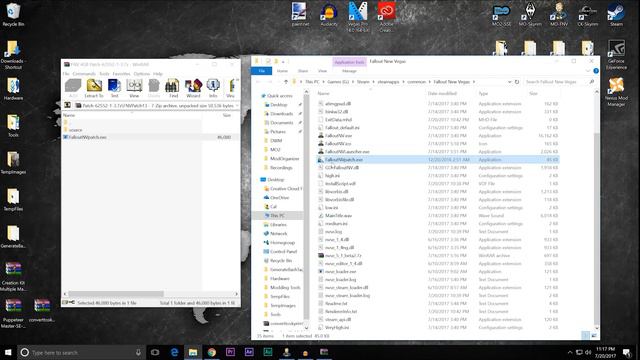Open the Creation Kit archive on desktop

13,276
